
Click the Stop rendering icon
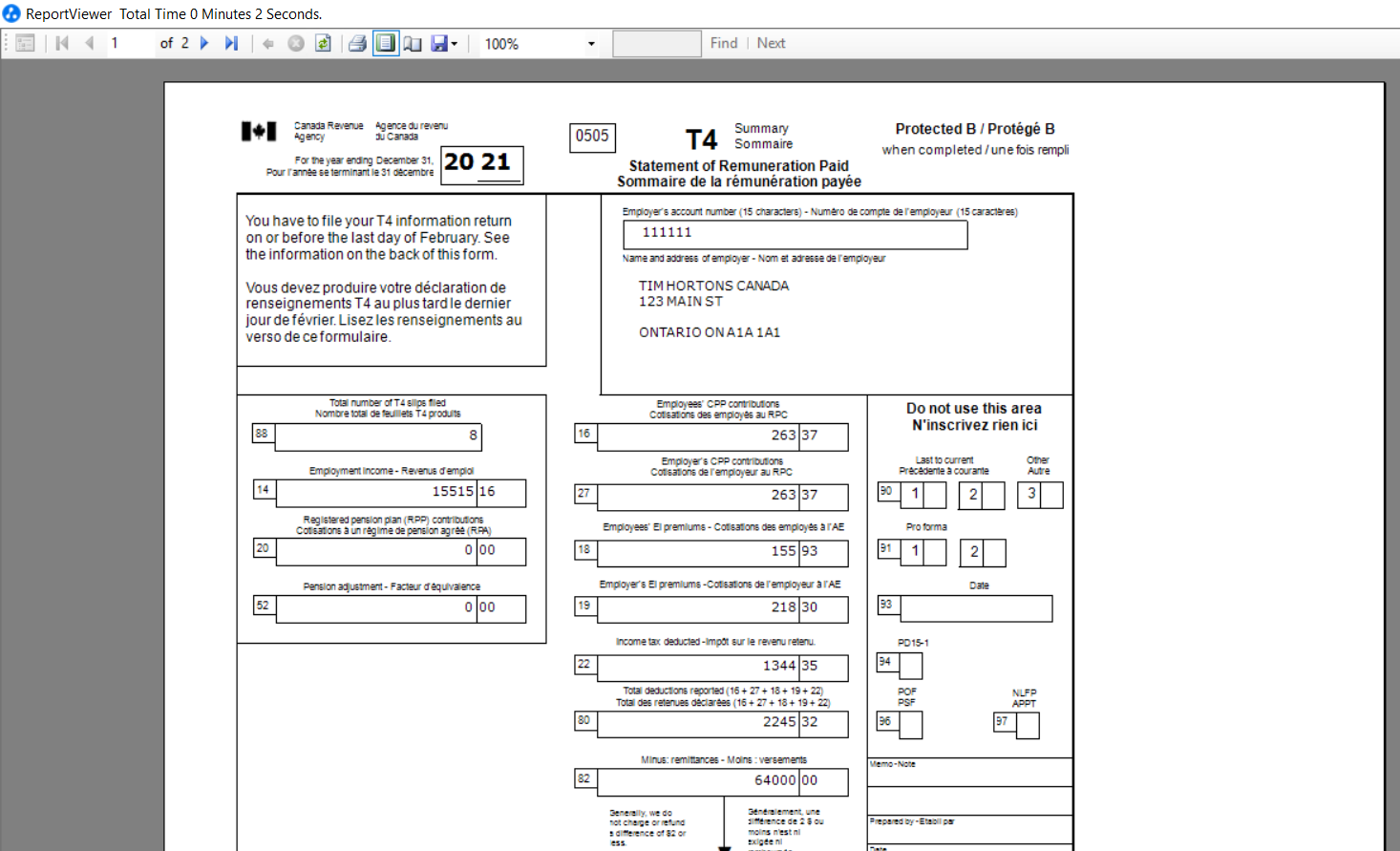(296, 43)
